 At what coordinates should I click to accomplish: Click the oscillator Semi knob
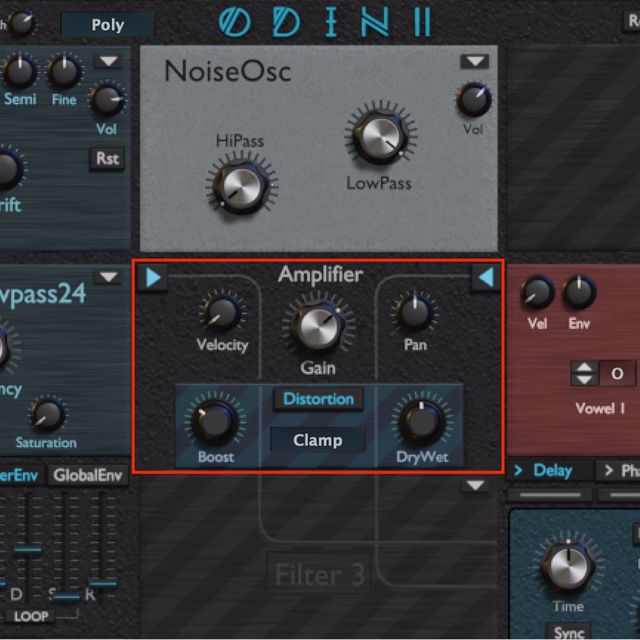20,71
